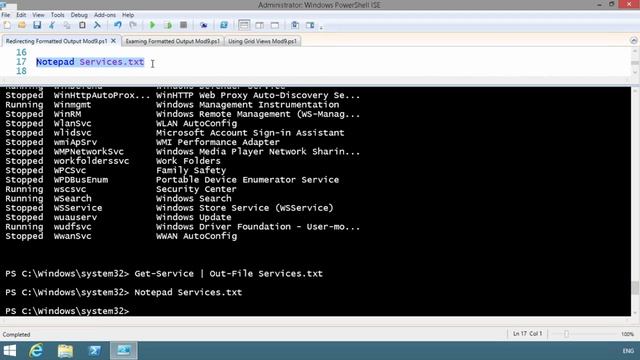The width and height of the screenshot is (640, 360).
Task: Open the Debug menu
Action: [79, 15]
